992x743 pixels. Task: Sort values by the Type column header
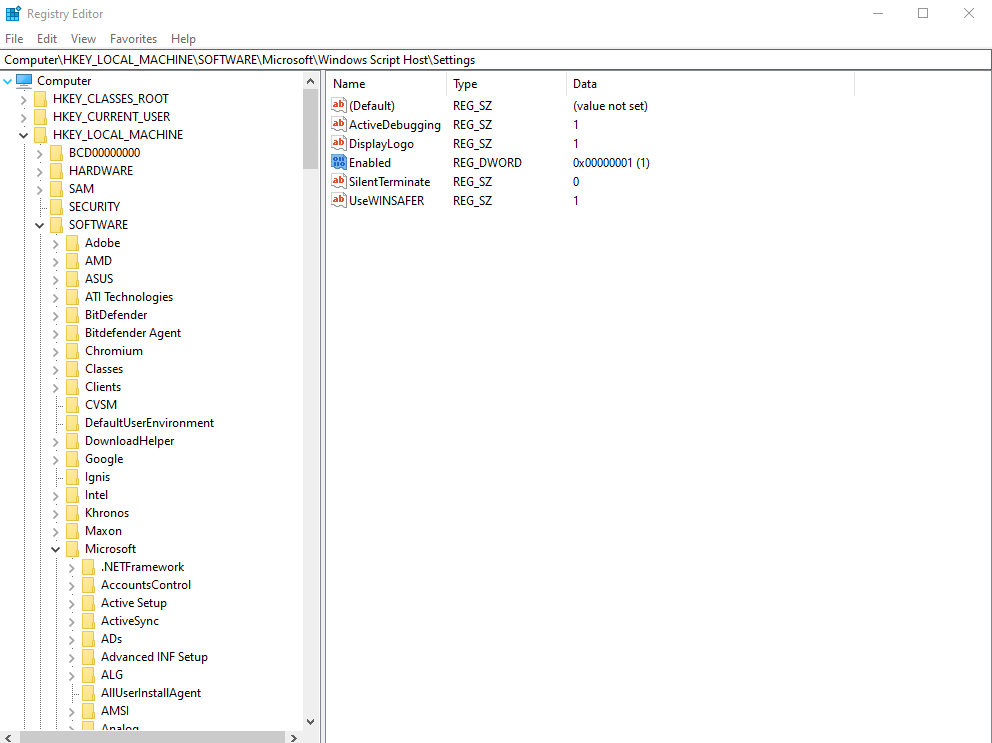[506, 84]
